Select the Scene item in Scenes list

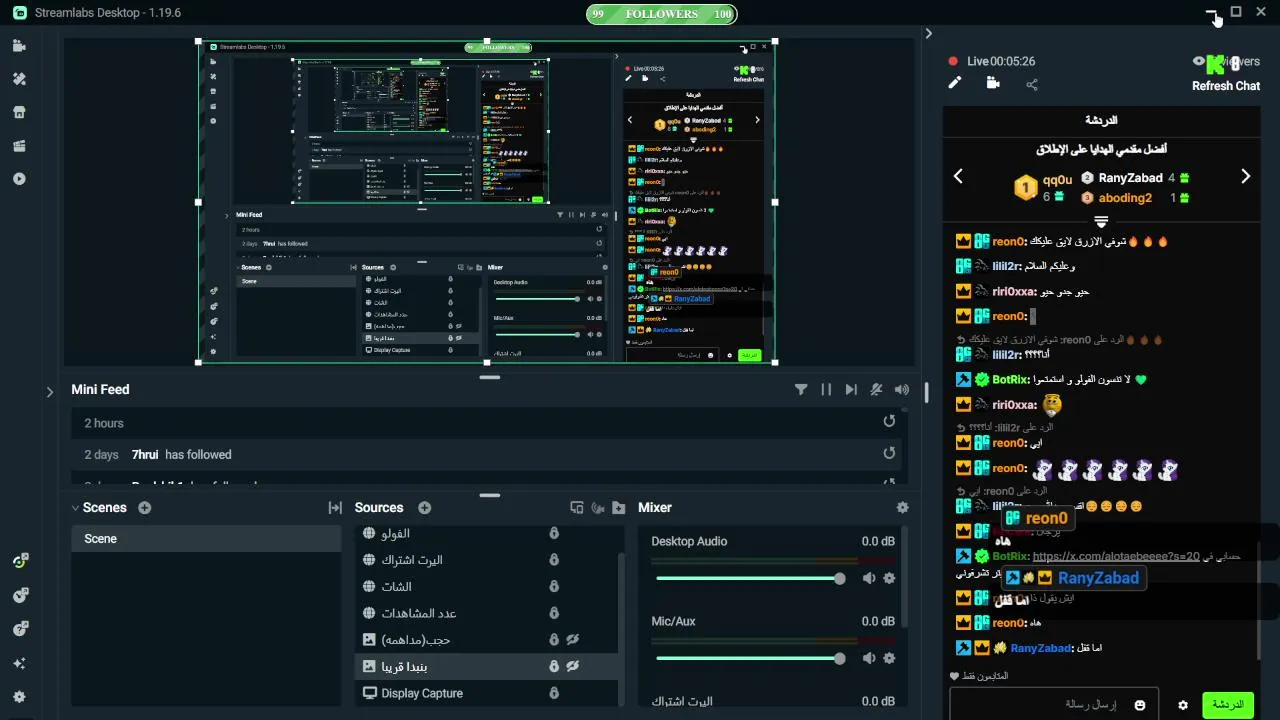pos(206,538)
